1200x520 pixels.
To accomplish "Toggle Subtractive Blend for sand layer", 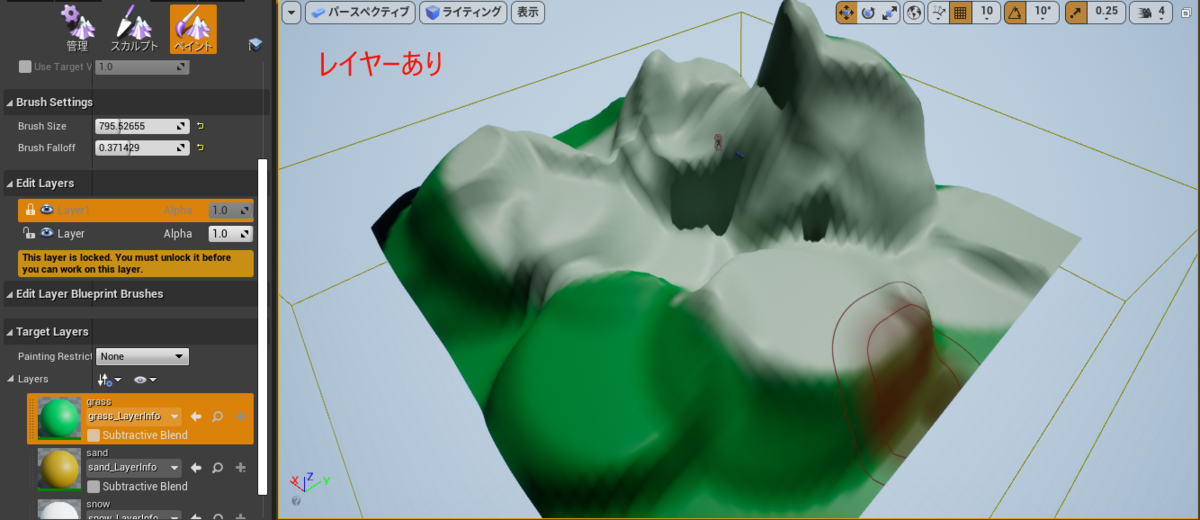I will [x=93, y=486].
